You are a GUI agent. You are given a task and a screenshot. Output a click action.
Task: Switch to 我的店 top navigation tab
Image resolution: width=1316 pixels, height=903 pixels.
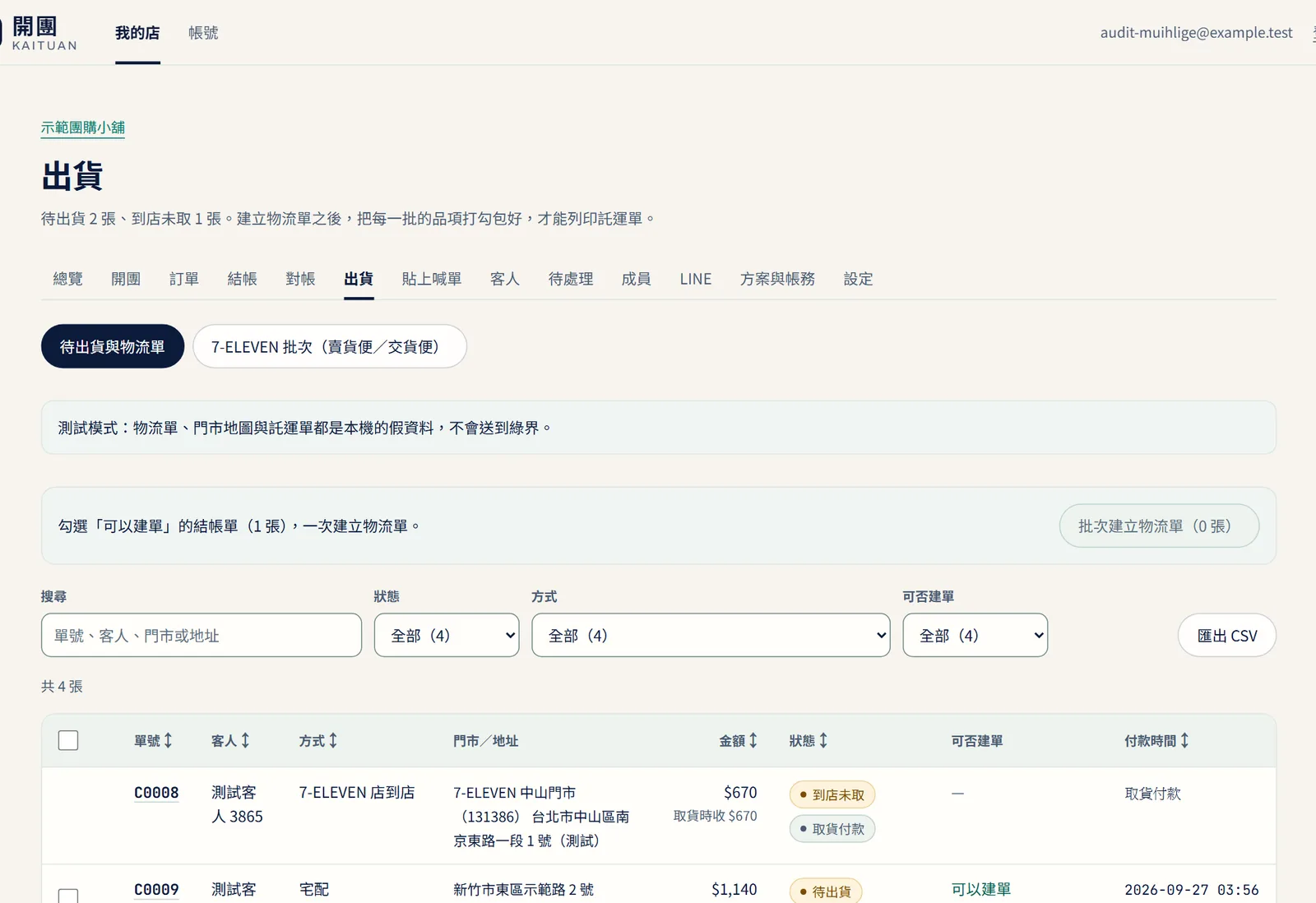click(x=137, y=33)
